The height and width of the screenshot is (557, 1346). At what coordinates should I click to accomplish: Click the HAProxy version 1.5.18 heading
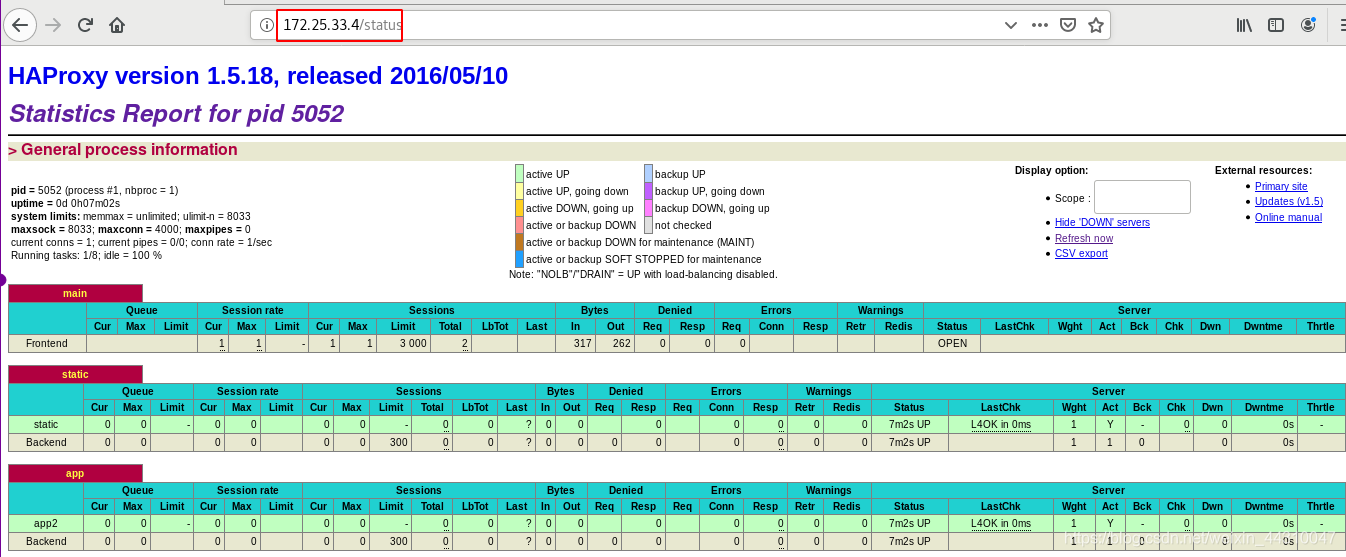[258, 76]
